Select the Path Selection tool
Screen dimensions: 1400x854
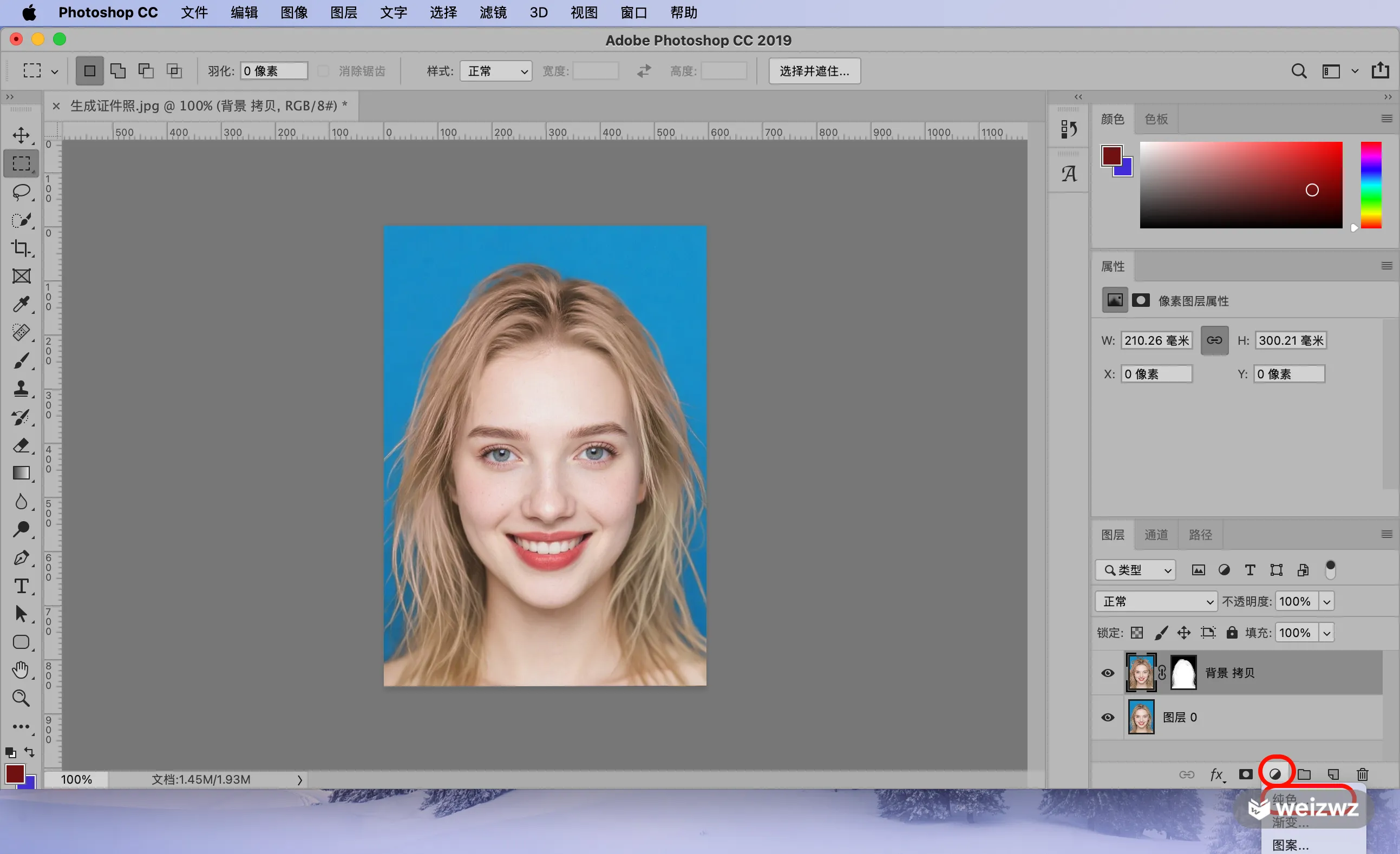(21, 614)
